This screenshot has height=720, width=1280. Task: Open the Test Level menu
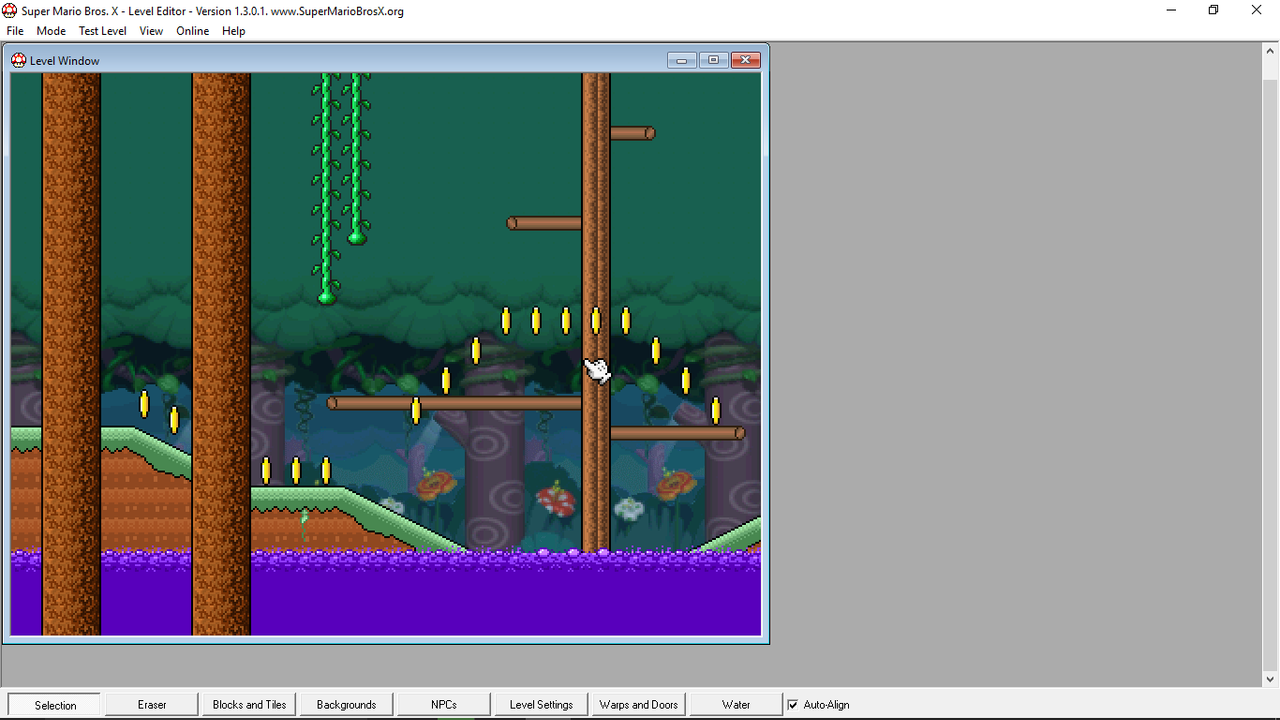coord(102,31)
